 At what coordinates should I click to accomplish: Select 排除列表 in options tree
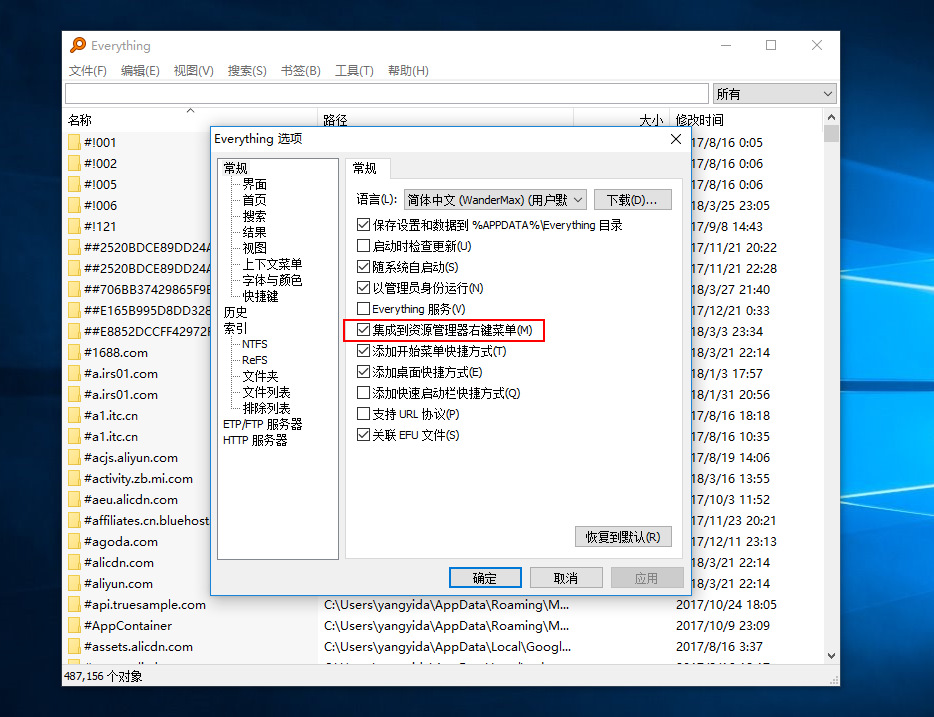pyautogui.click(x=266, y=408)
